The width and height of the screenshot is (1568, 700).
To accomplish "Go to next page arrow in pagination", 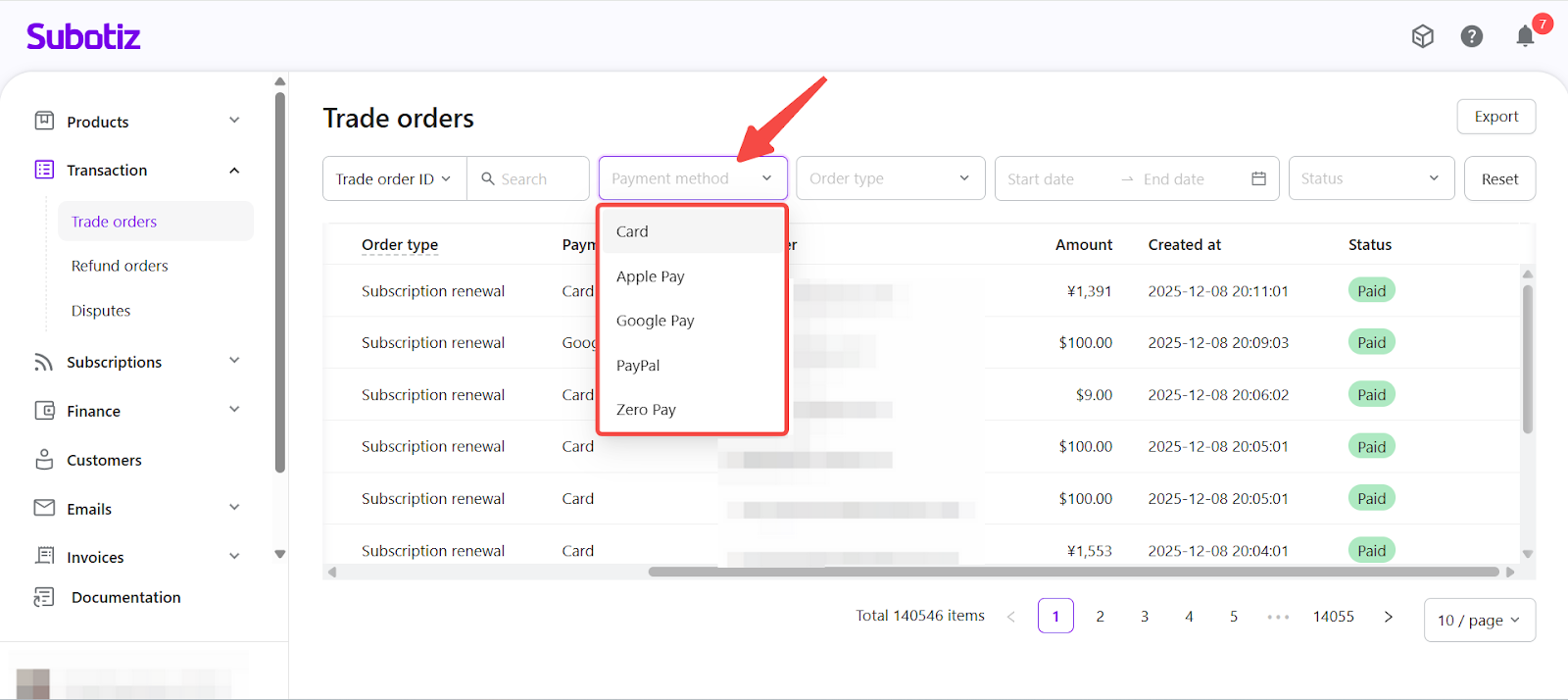I will coord(1388,617).
